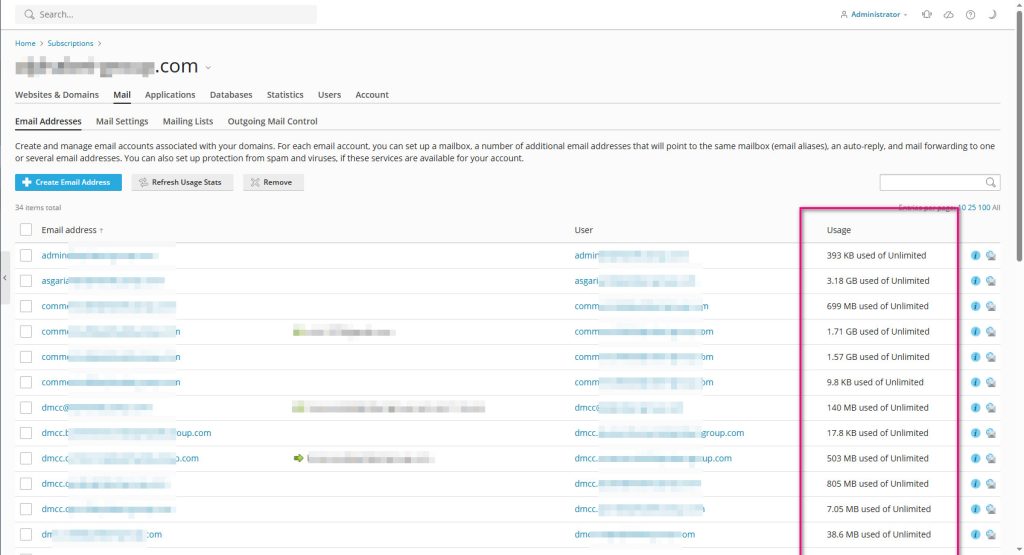Open the cloud status icon in header
The height and width of the screenshot is (555, 1024).
(x=949, y=15)
